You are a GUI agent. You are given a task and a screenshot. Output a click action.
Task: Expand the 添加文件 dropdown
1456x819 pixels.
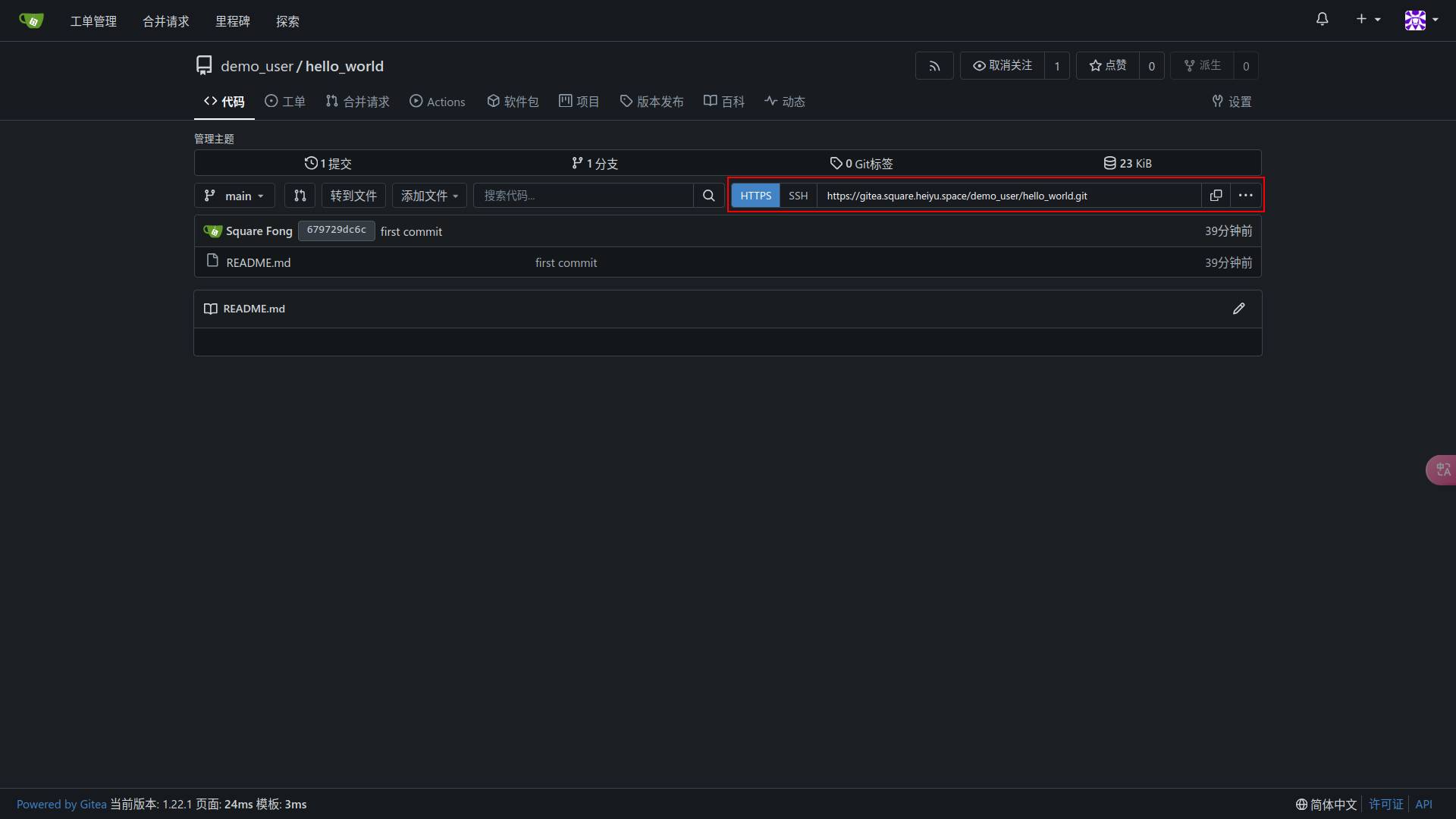click(x=429, y=196)
